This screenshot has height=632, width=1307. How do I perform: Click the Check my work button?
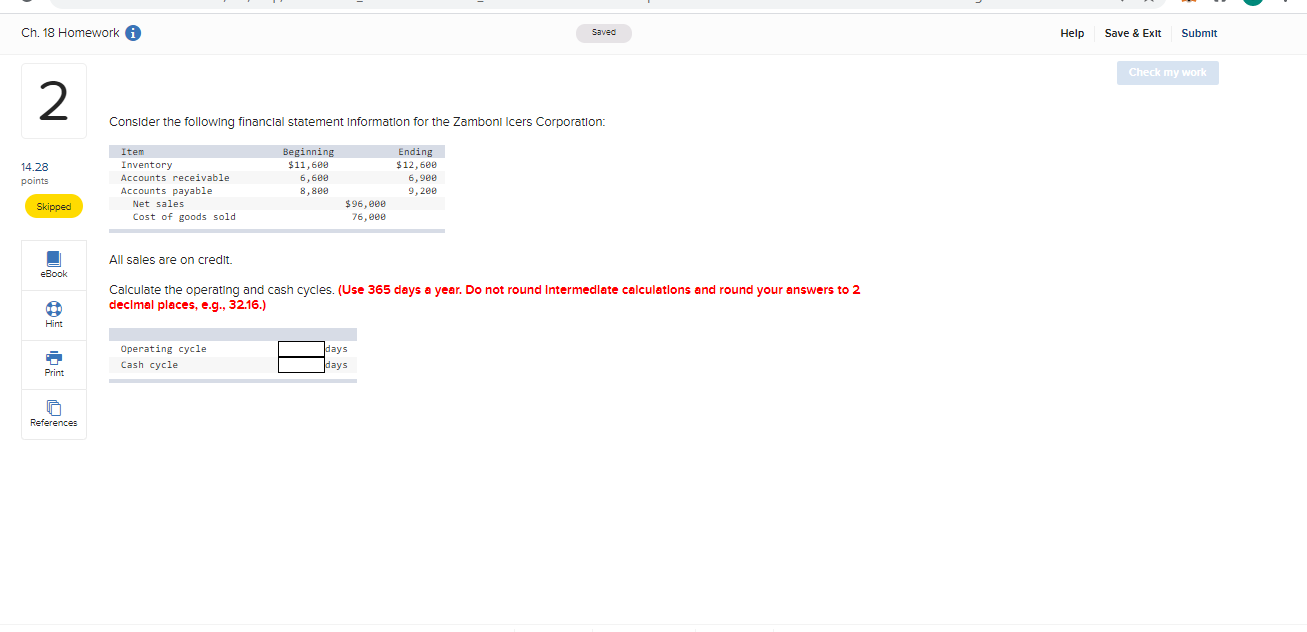(x=1167, y=72)
